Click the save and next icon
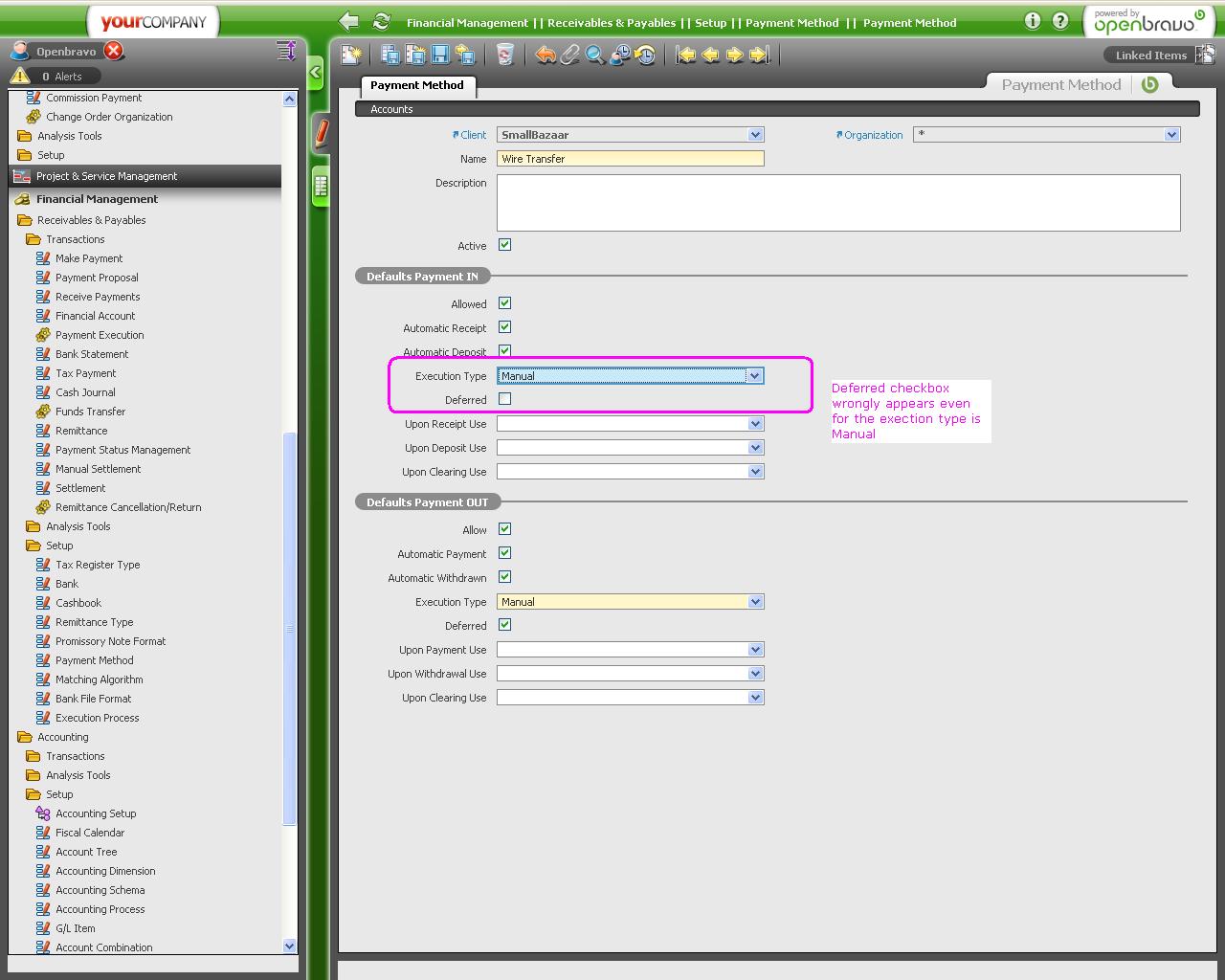The width and height of the screenshot is (1225, 980). tap(465, 55)
